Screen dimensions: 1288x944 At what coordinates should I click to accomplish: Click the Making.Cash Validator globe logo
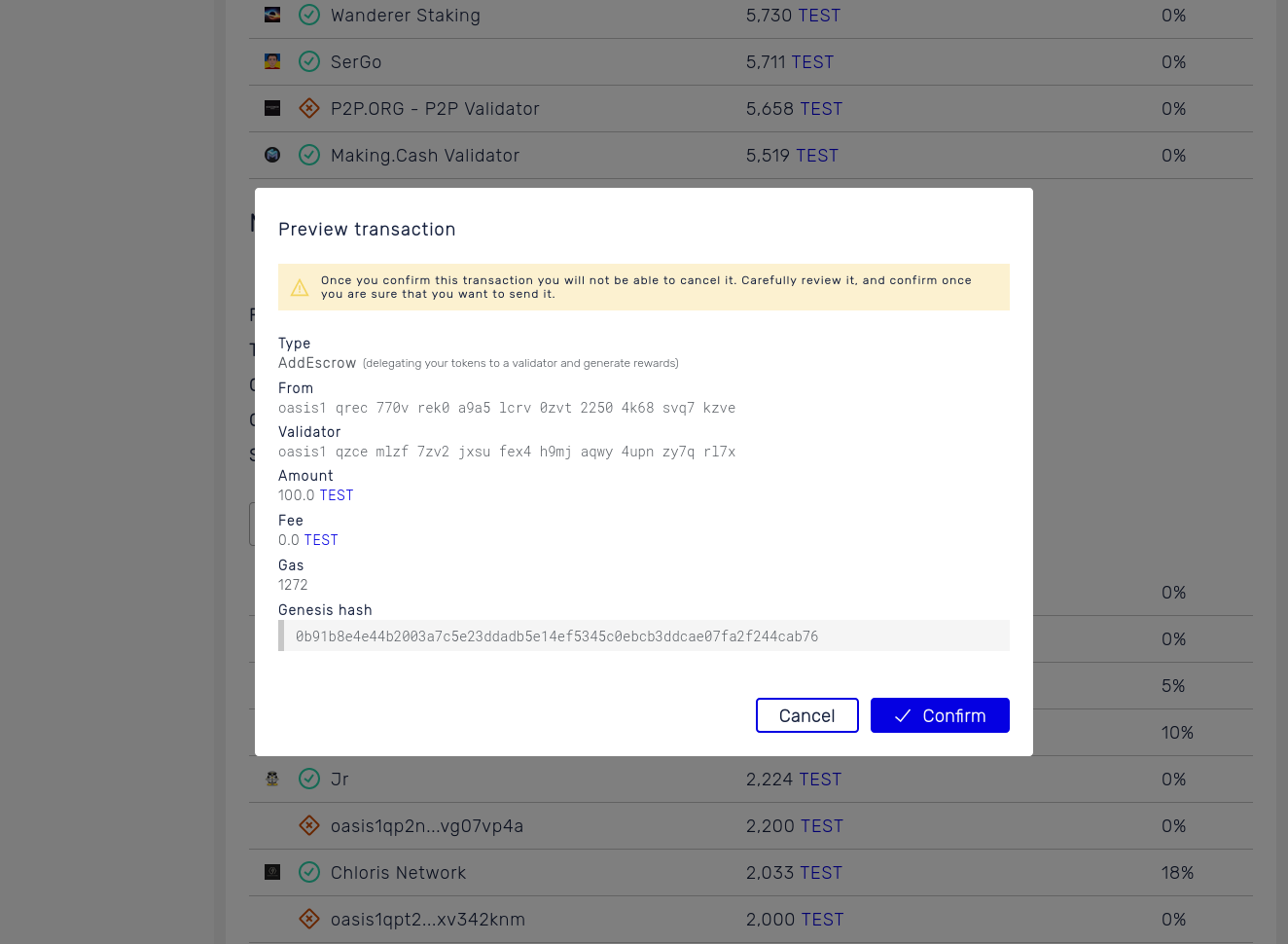(271, 155)
